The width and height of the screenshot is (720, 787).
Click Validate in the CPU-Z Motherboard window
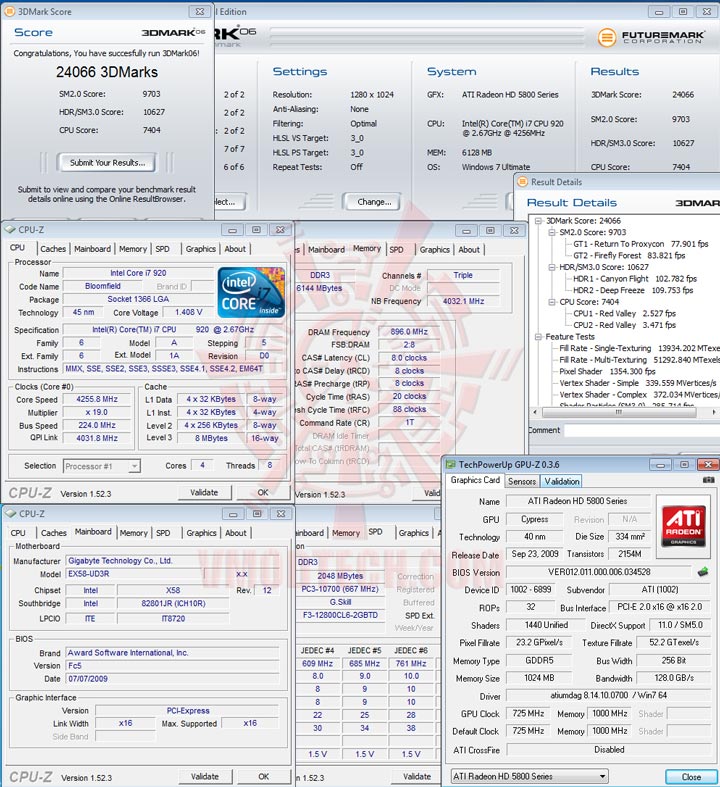click(x=205, y=776)
